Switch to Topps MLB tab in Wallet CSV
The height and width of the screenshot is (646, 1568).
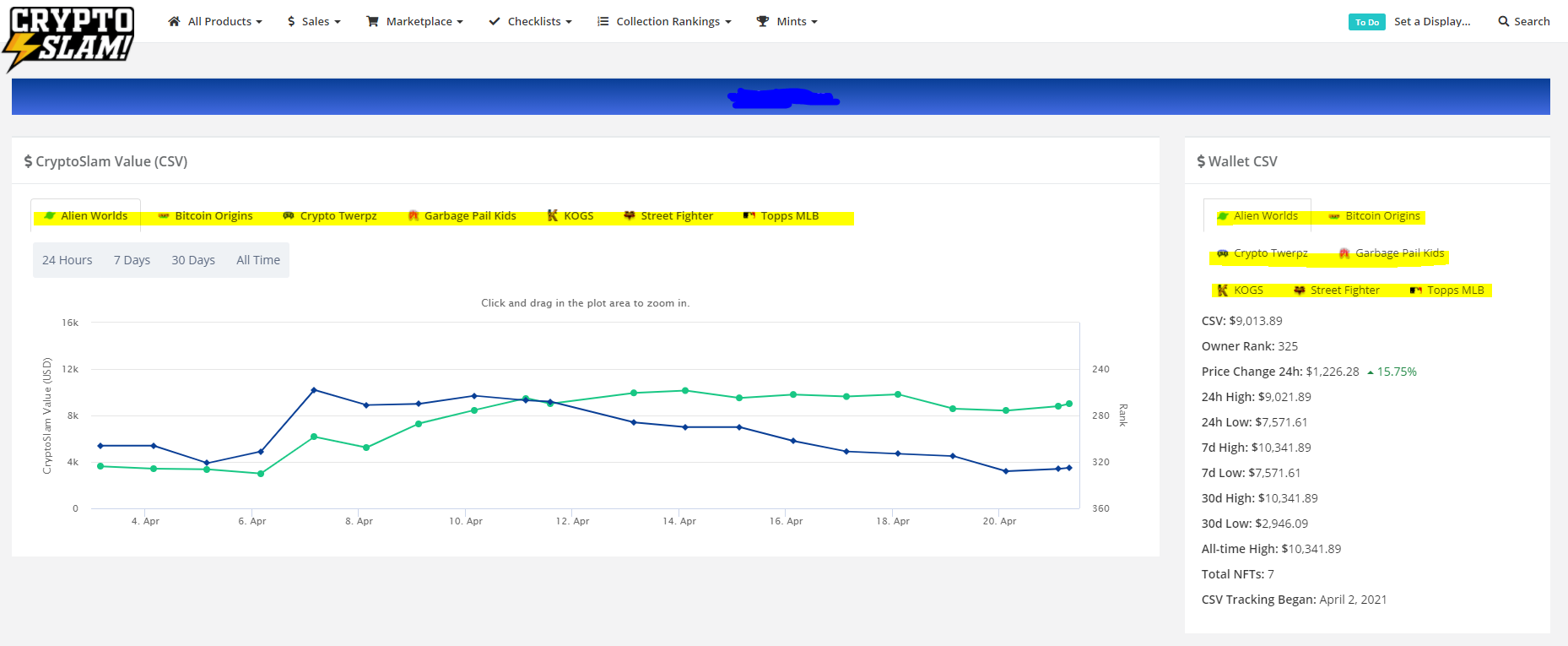pos(1447,290)
